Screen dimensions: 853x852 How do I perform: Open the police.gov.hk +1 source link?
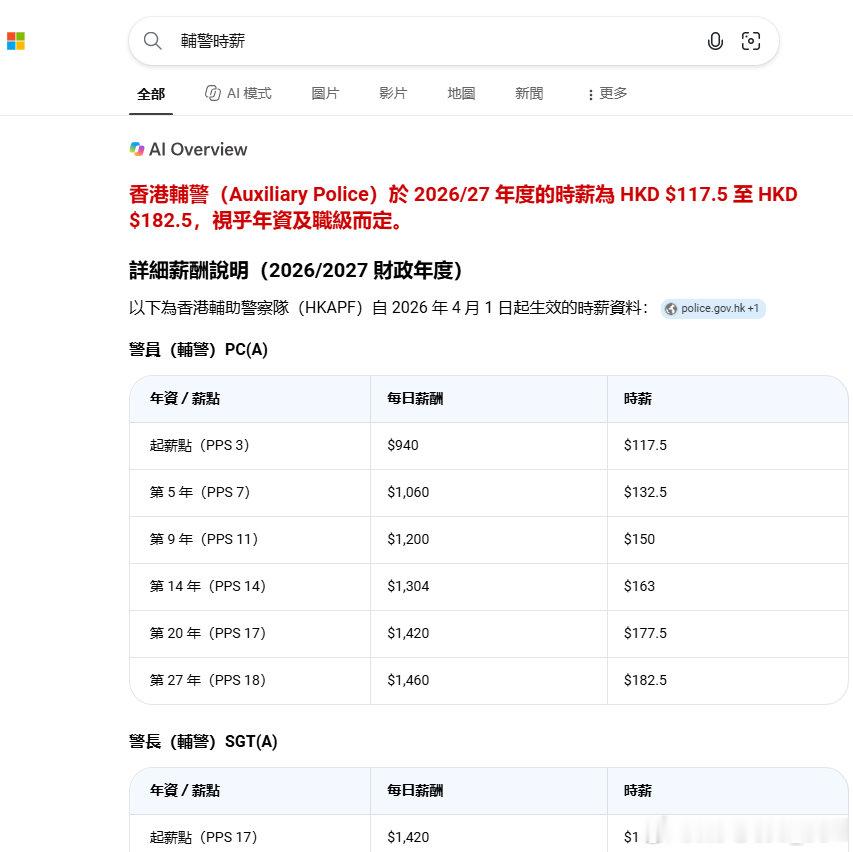click(713, 308)
